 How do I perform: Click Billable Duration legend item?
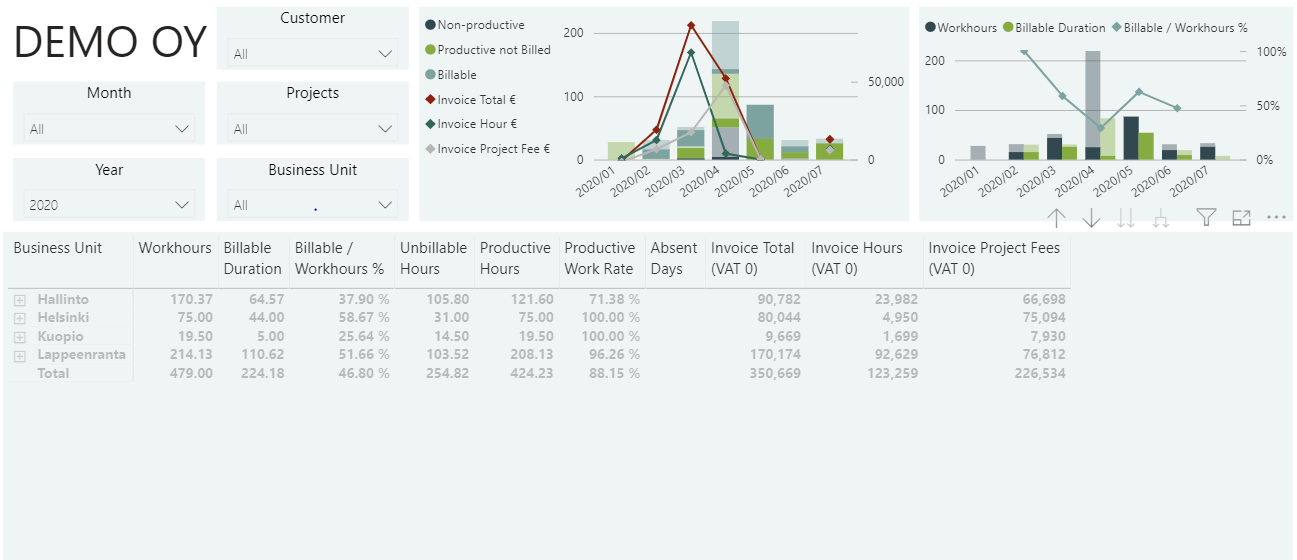pos(1060,28)
